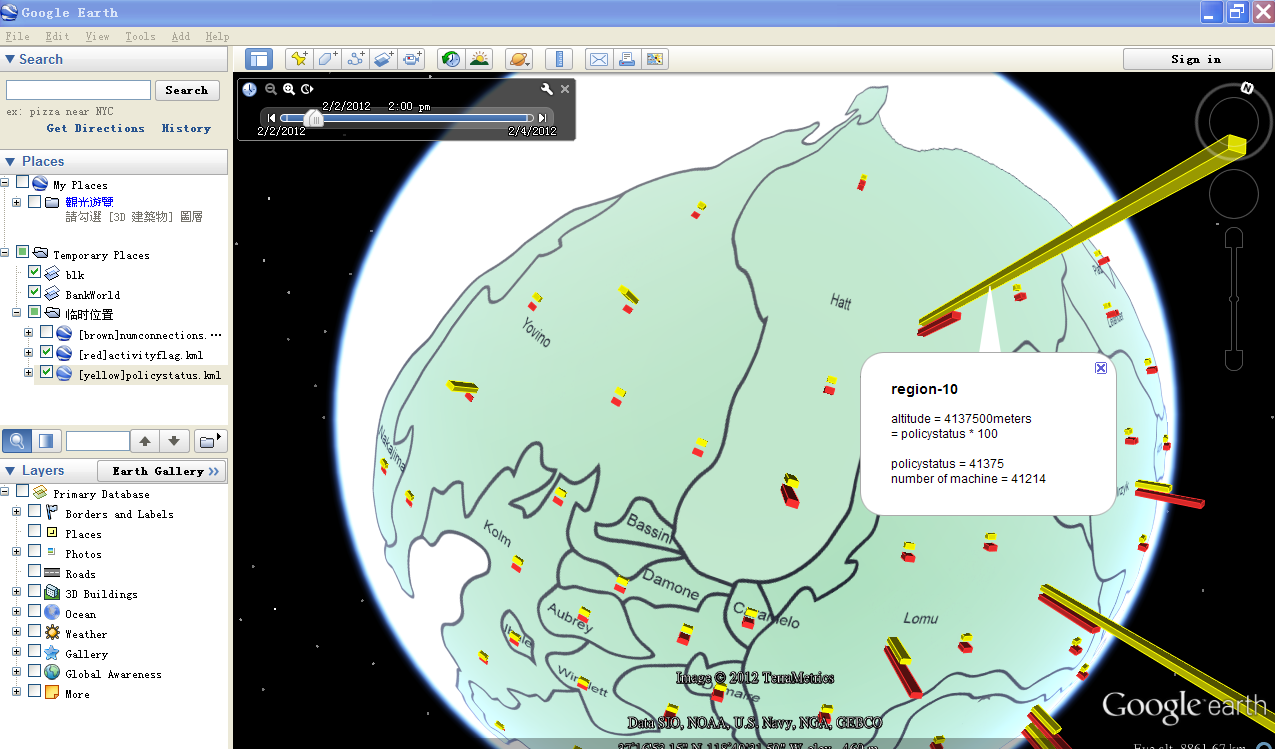Click View in Google Maps icon
The height and width of the screenshot is (749, 1275).
coord(655,59)
